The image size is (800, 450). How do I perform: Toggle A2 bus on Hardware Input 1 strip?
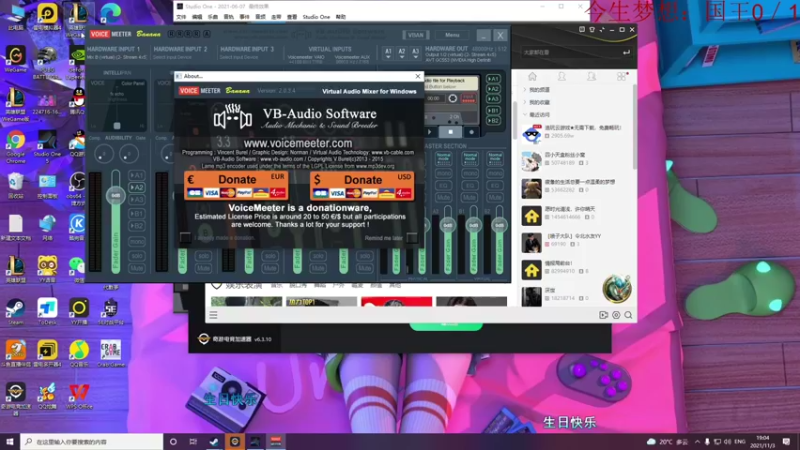coord(137,187)
